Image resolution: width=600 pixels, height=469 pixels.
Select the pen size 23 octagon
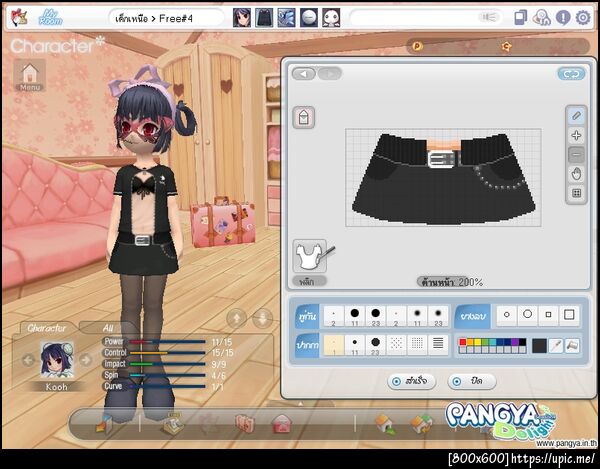376,345
